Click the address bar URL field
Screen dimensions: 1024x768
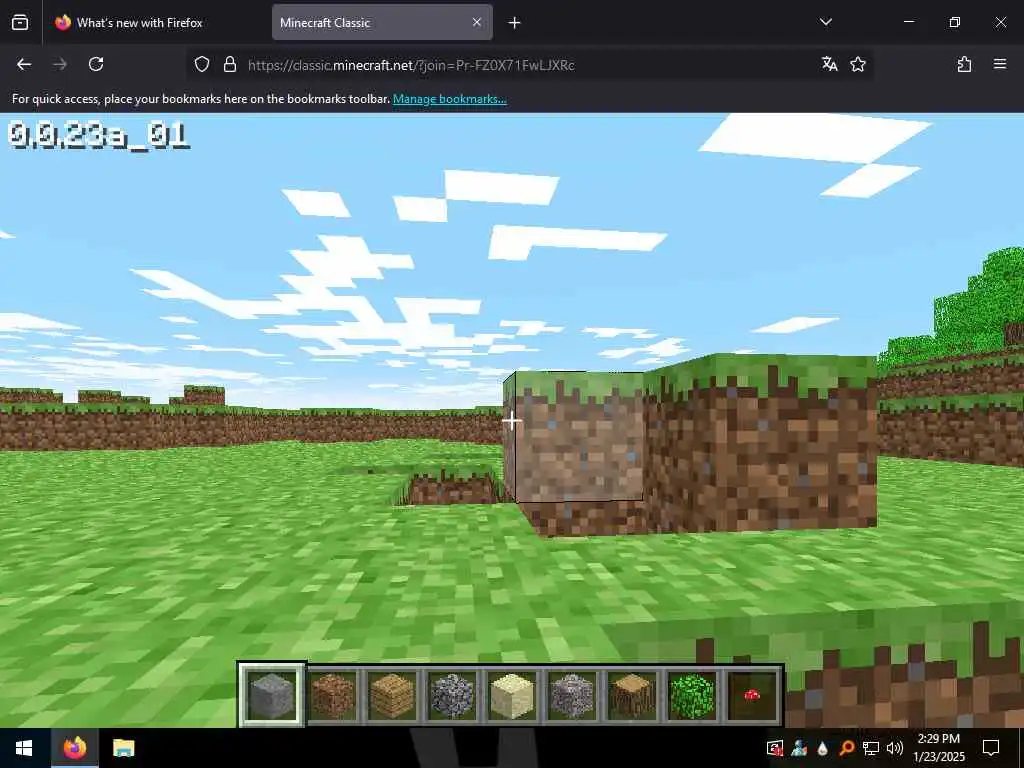529,65
